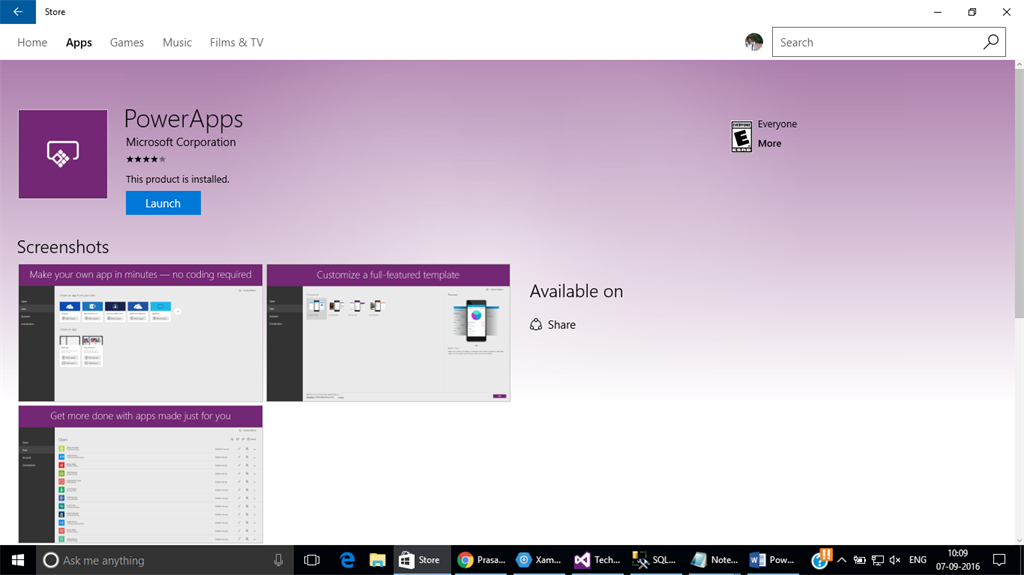The width and height of the screenshot is (1024, 575).
Task: Switch to Word 'Pow...' document
Action: pyautogui.click(x=772, y=560)
